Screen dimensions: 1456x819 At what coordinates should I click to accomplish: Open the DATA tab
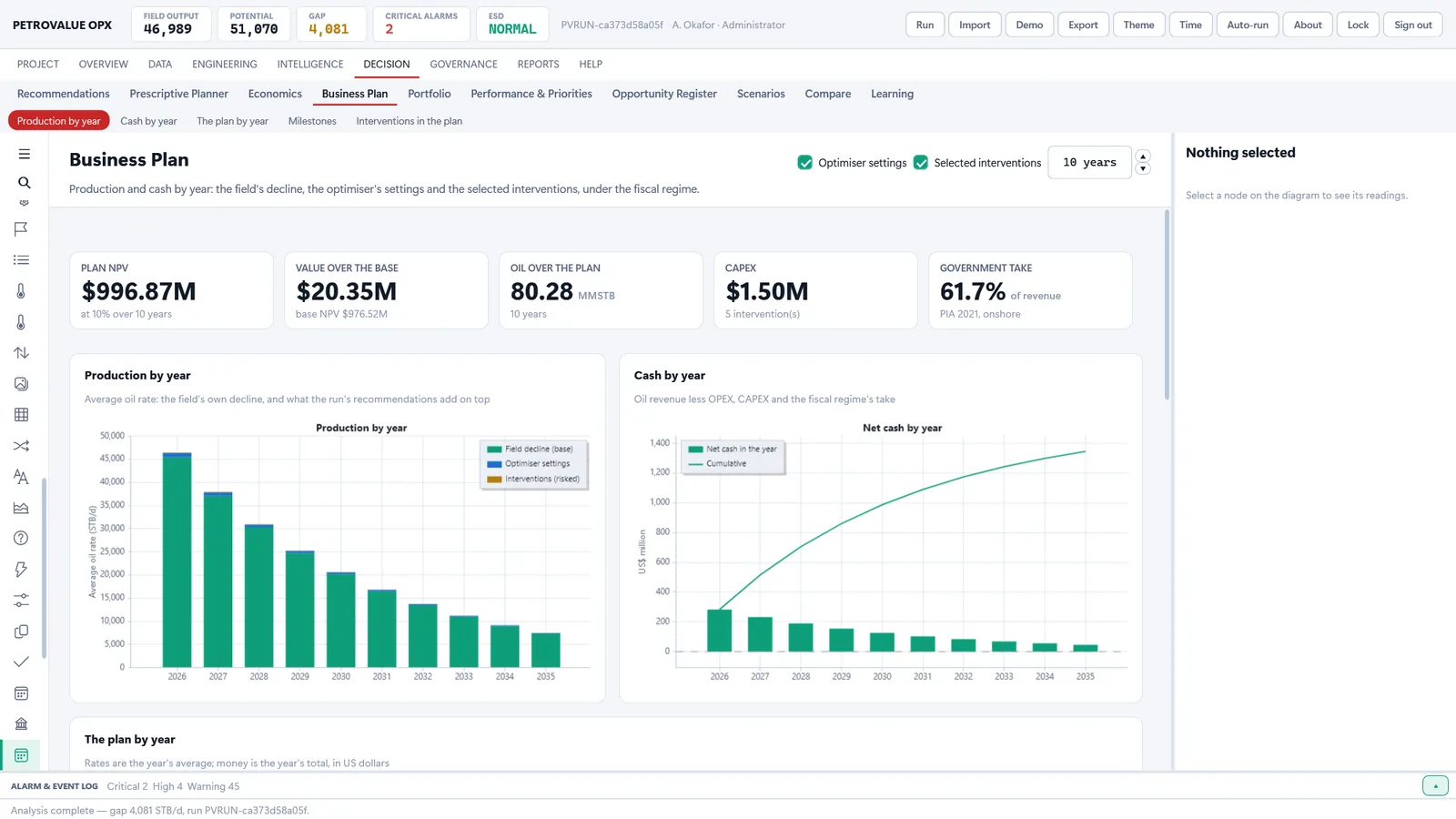160,65
